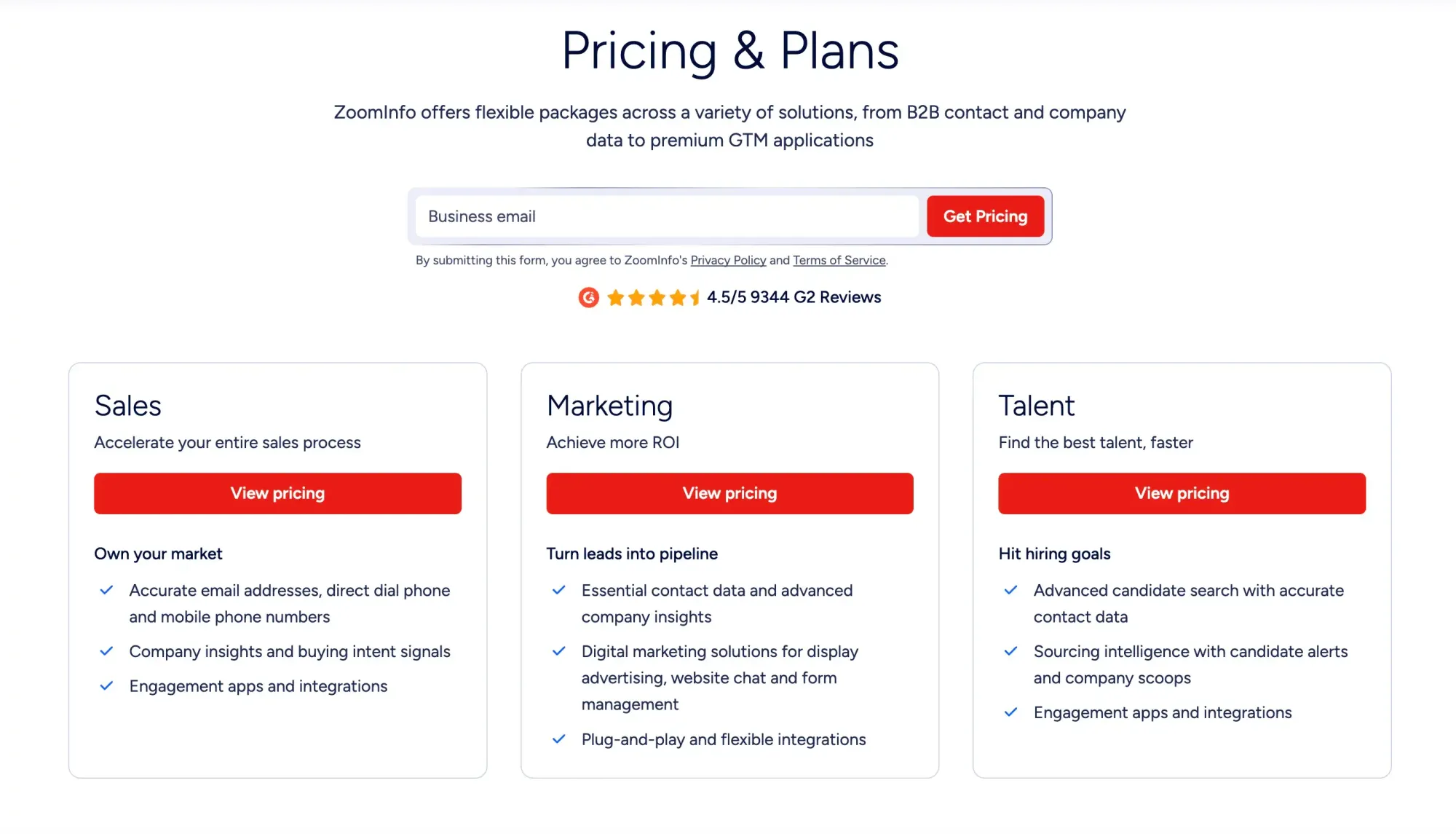Click the G2 logo icon
1456x834 pixels.
pos(588,297)
